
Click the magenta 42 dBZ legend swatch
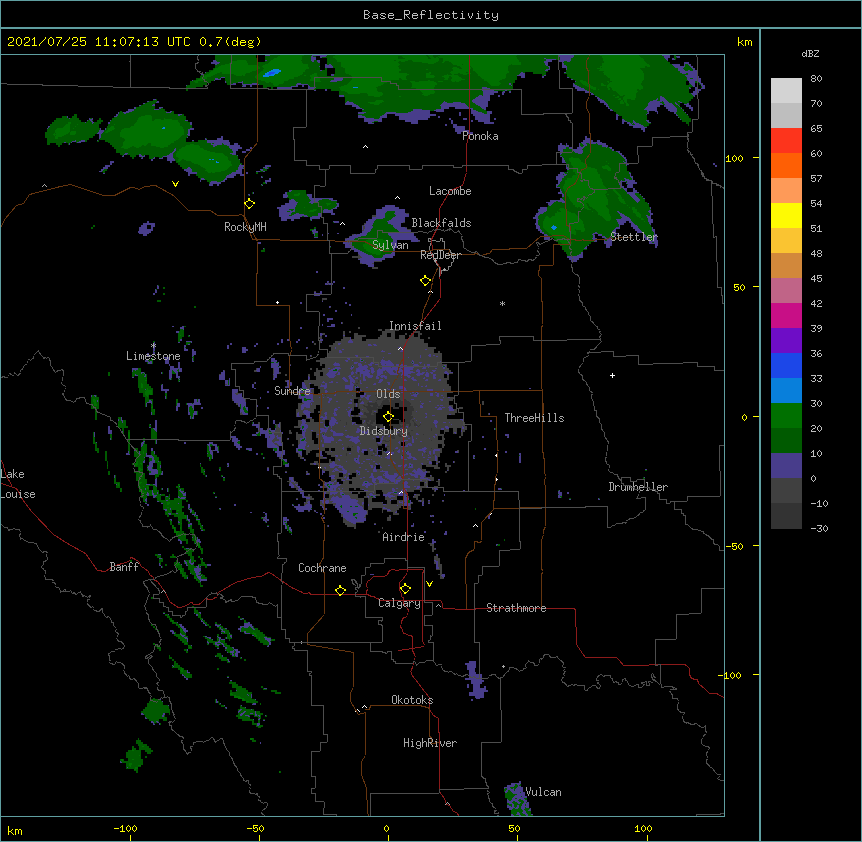[786, 316]
